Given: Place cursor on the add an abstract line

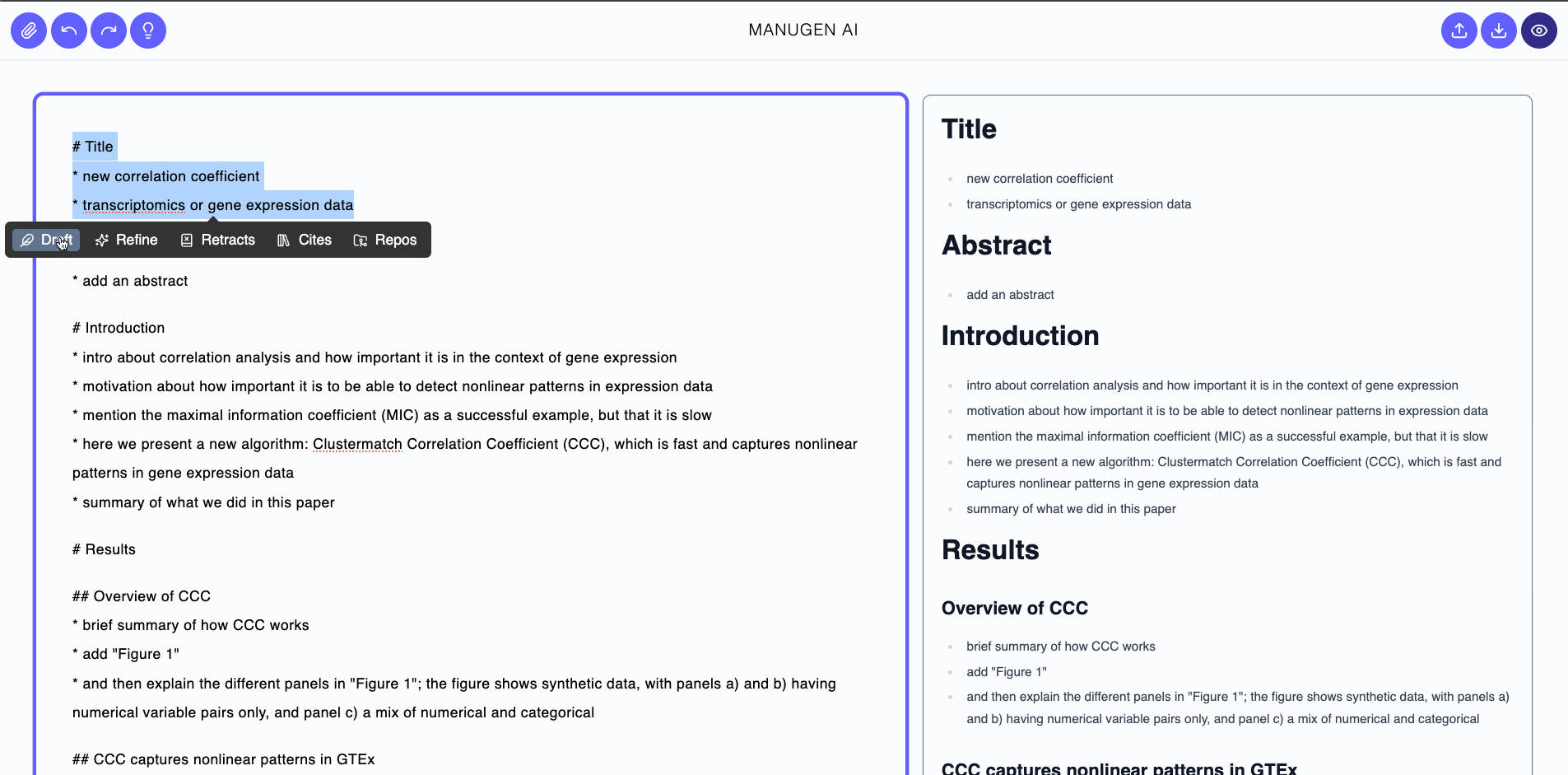Looking at the screenshot, I should click(x=130, y=281).
